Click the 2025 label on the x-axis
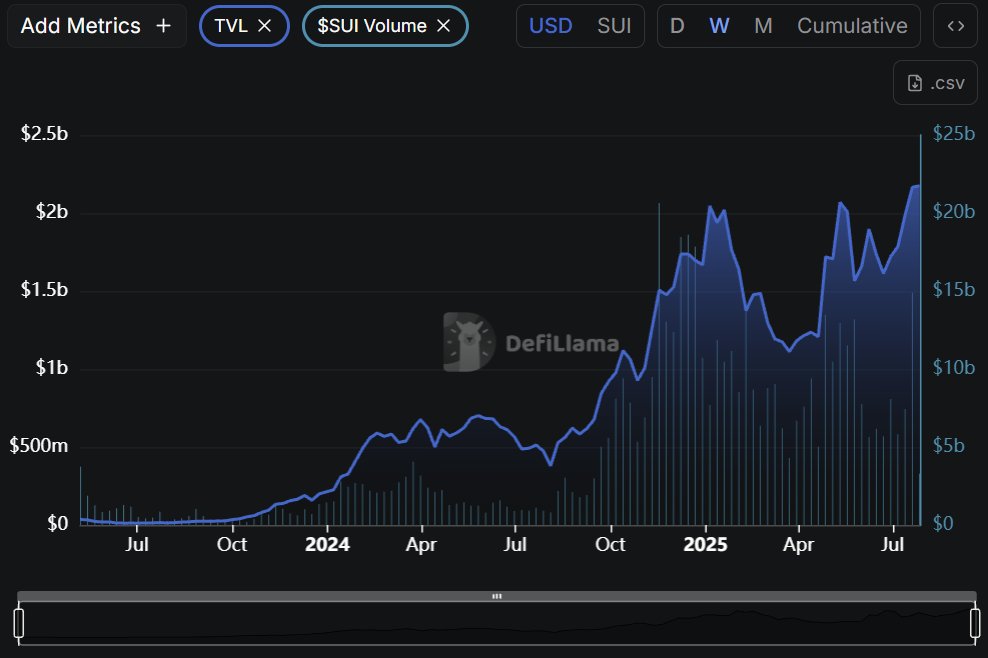The image size is (988, 658). click(x=705, y=545)
